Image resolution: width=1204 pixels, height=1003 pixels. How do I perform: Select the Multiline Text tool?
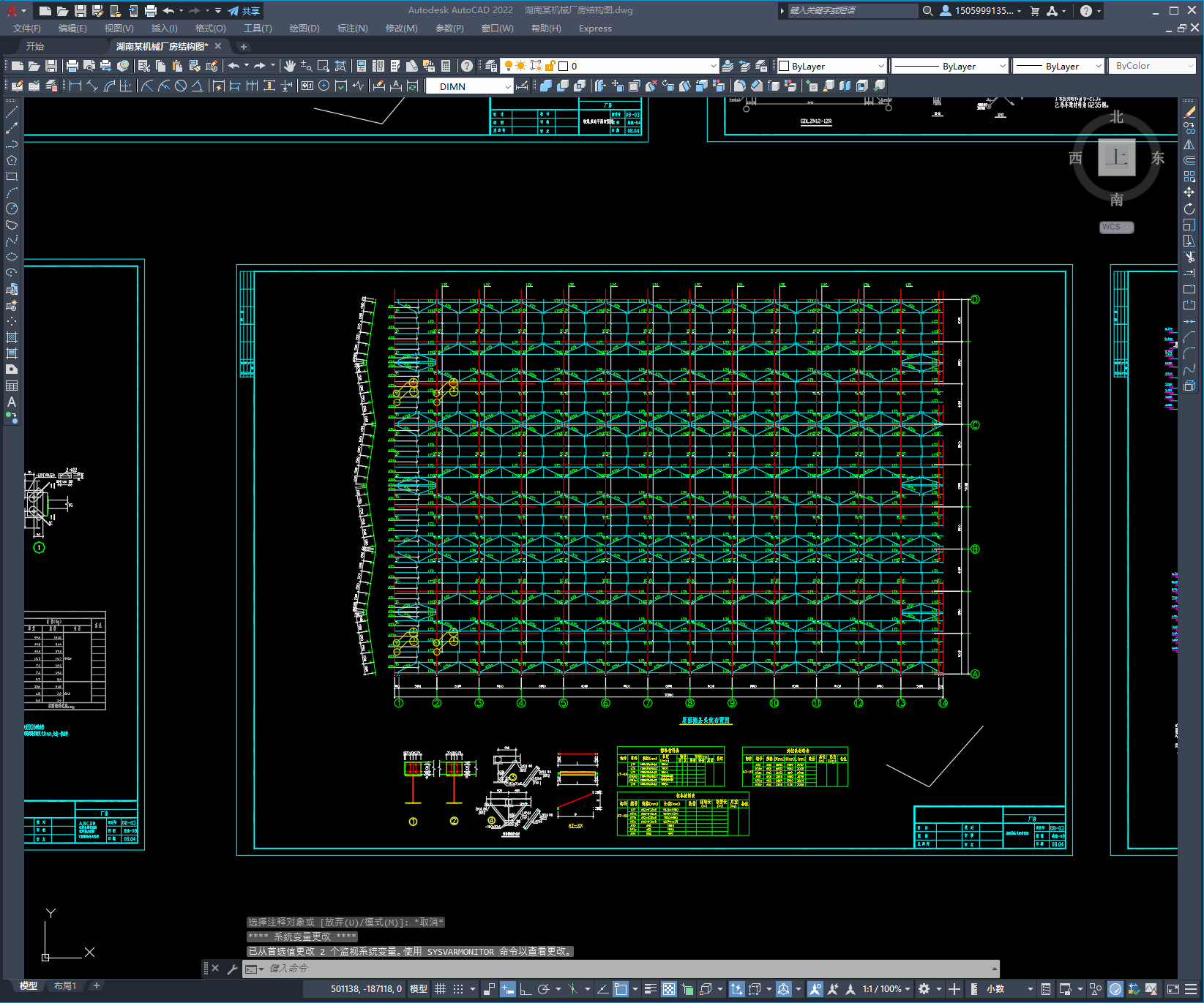(12, 402)
